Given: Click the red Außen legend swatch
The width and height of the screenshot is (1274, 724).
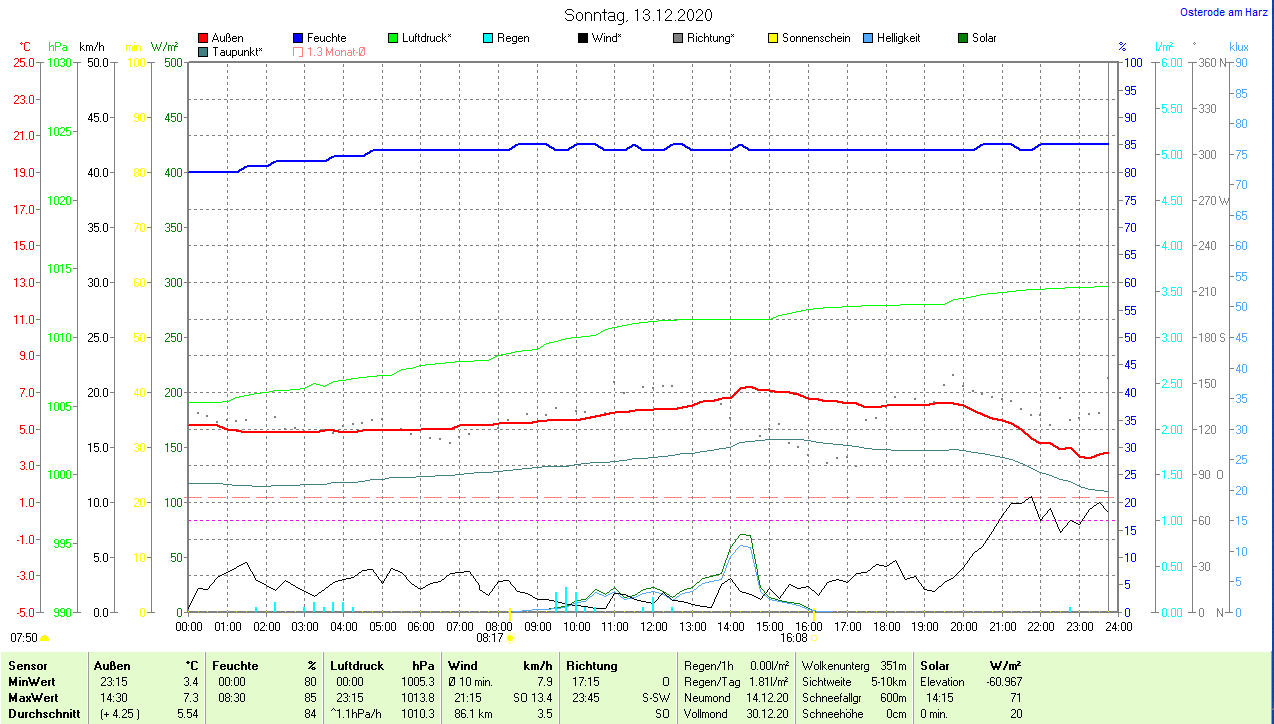Looking at the screenshot, I should [x=203, y=38].
